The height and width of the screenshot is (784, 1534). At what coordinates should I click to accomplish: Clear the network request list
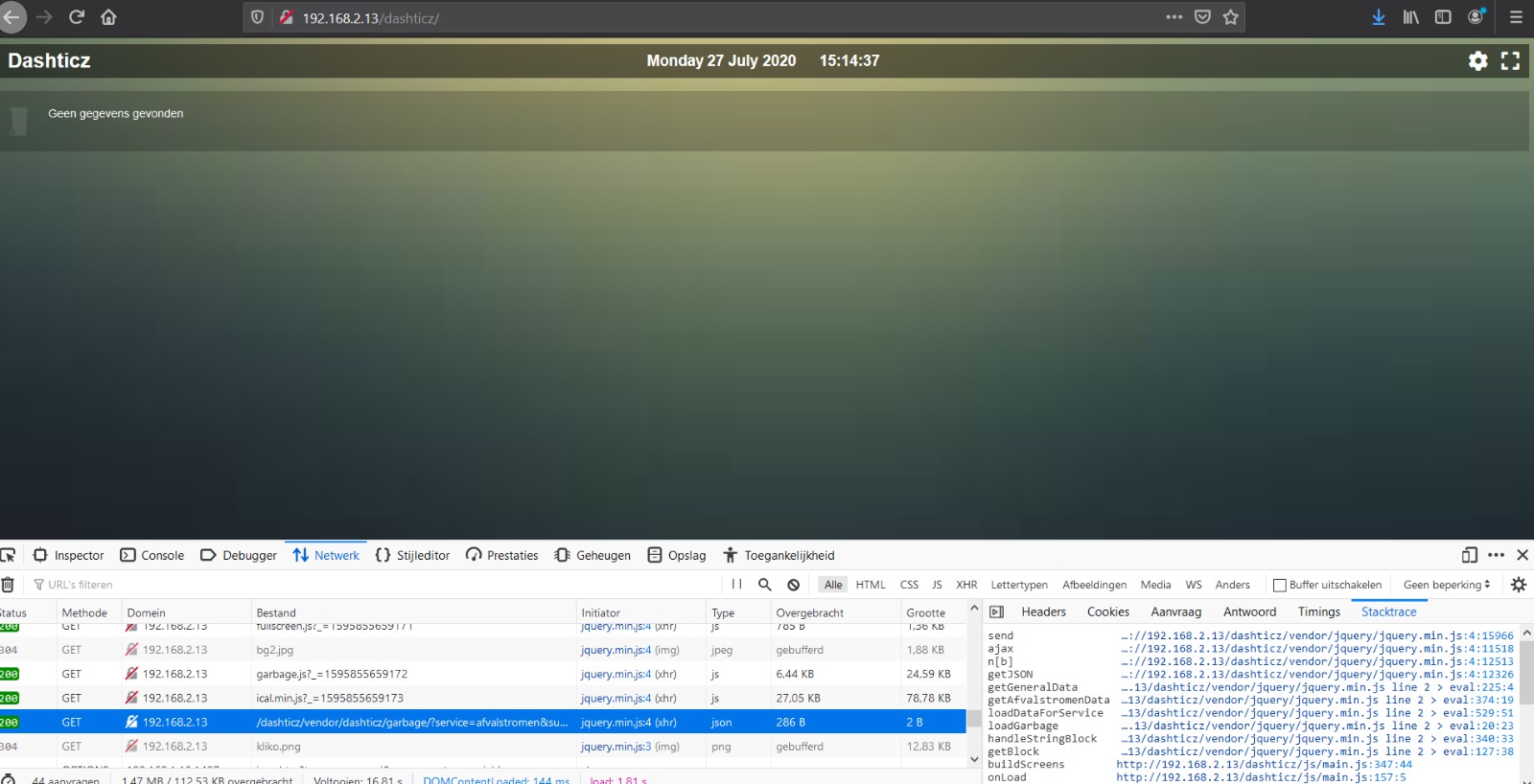(8, 585)
